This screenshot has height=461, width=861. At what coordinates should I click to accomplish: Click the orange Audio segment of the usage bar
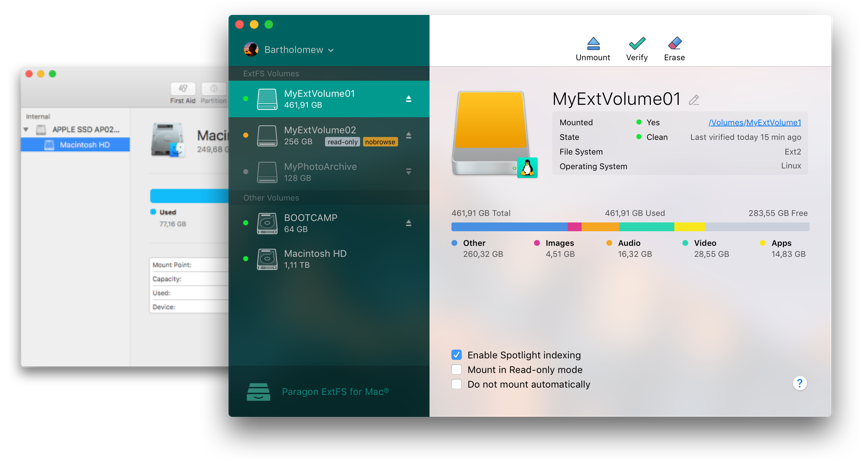tap(600, 227)
